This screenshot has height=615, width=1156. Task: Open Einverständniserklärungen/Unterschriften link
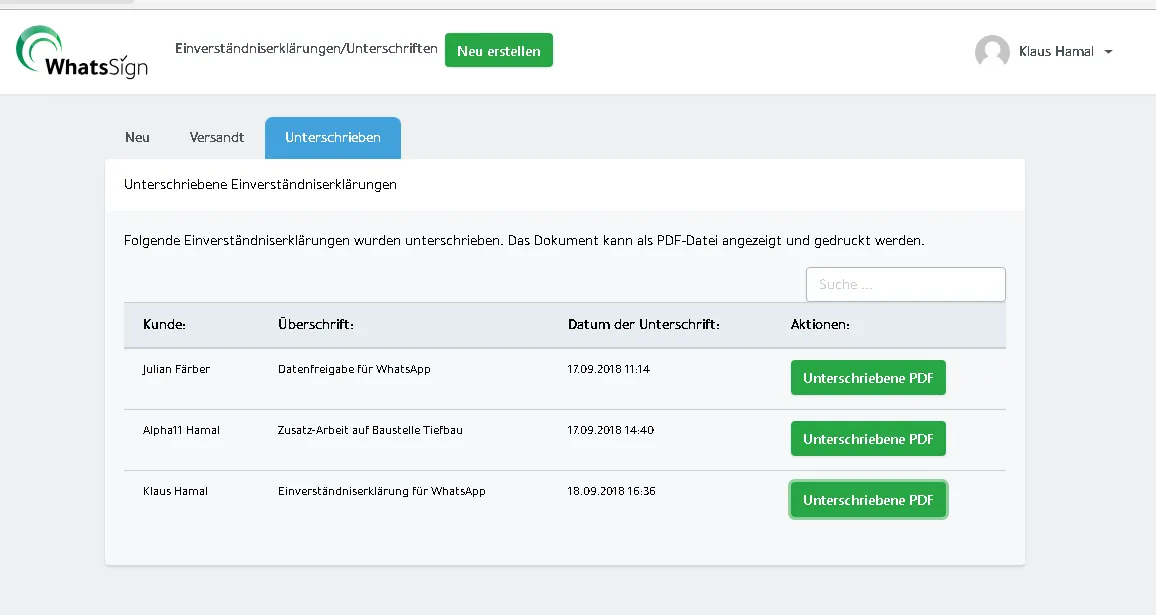[x=306, y=48]
